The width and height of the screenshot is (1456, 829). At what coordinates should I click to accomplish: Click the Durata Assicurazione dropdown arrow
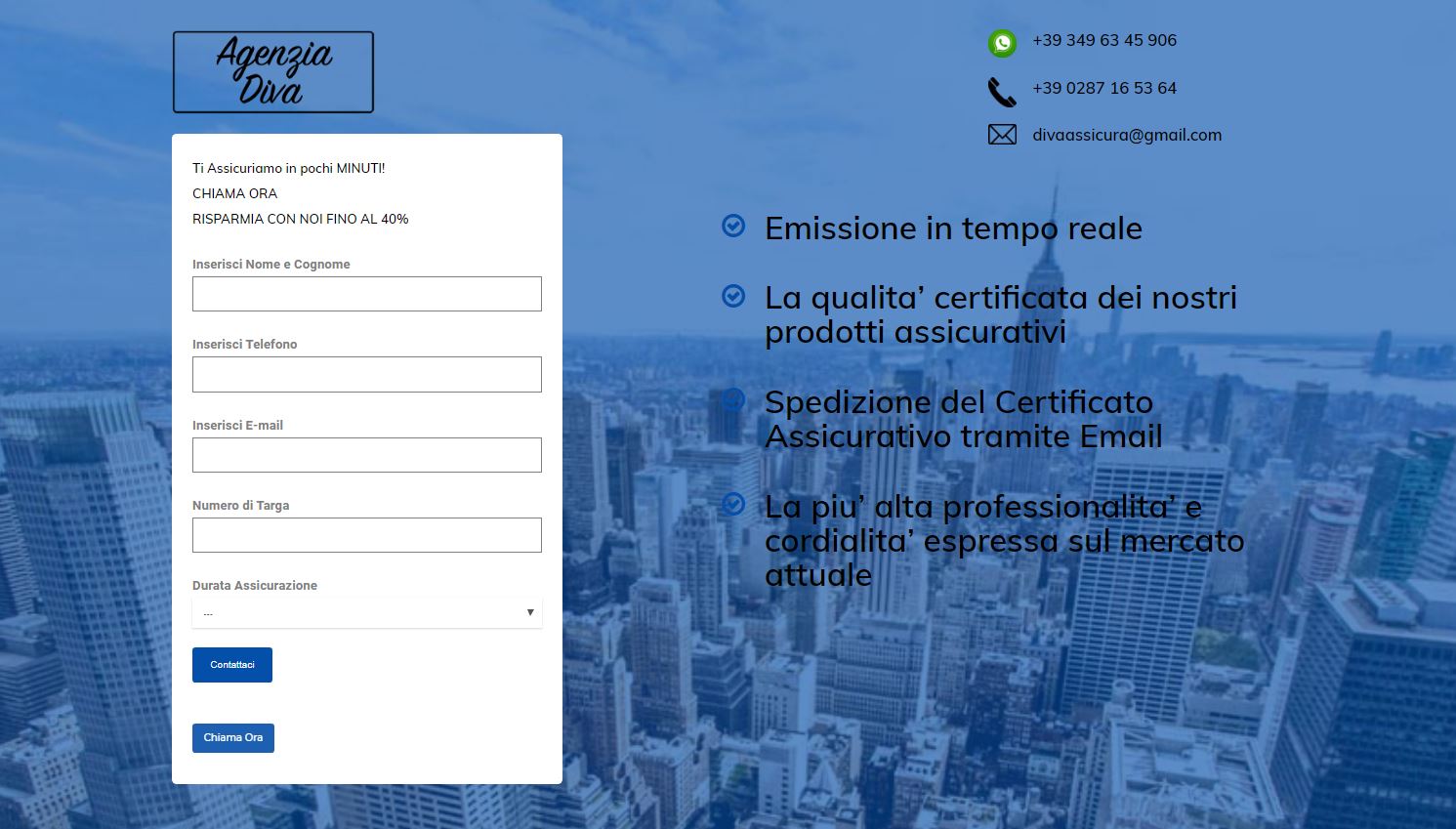click(x=530, y=612)
